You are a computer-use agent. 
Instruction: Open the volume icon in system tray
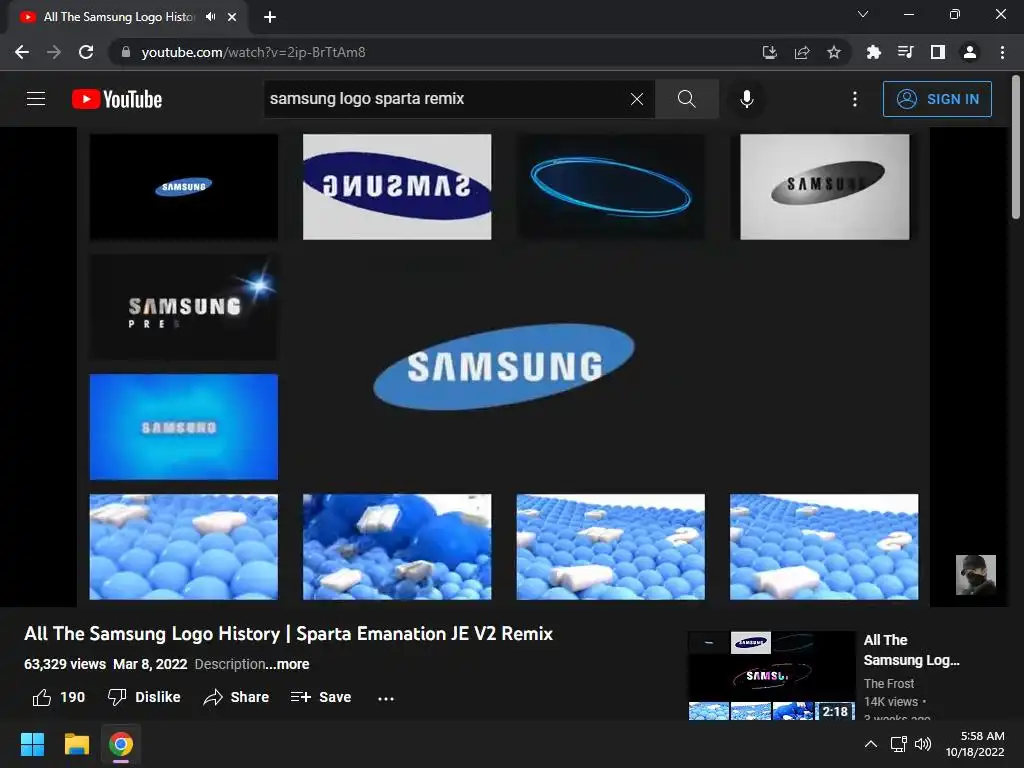pos(923,744)
